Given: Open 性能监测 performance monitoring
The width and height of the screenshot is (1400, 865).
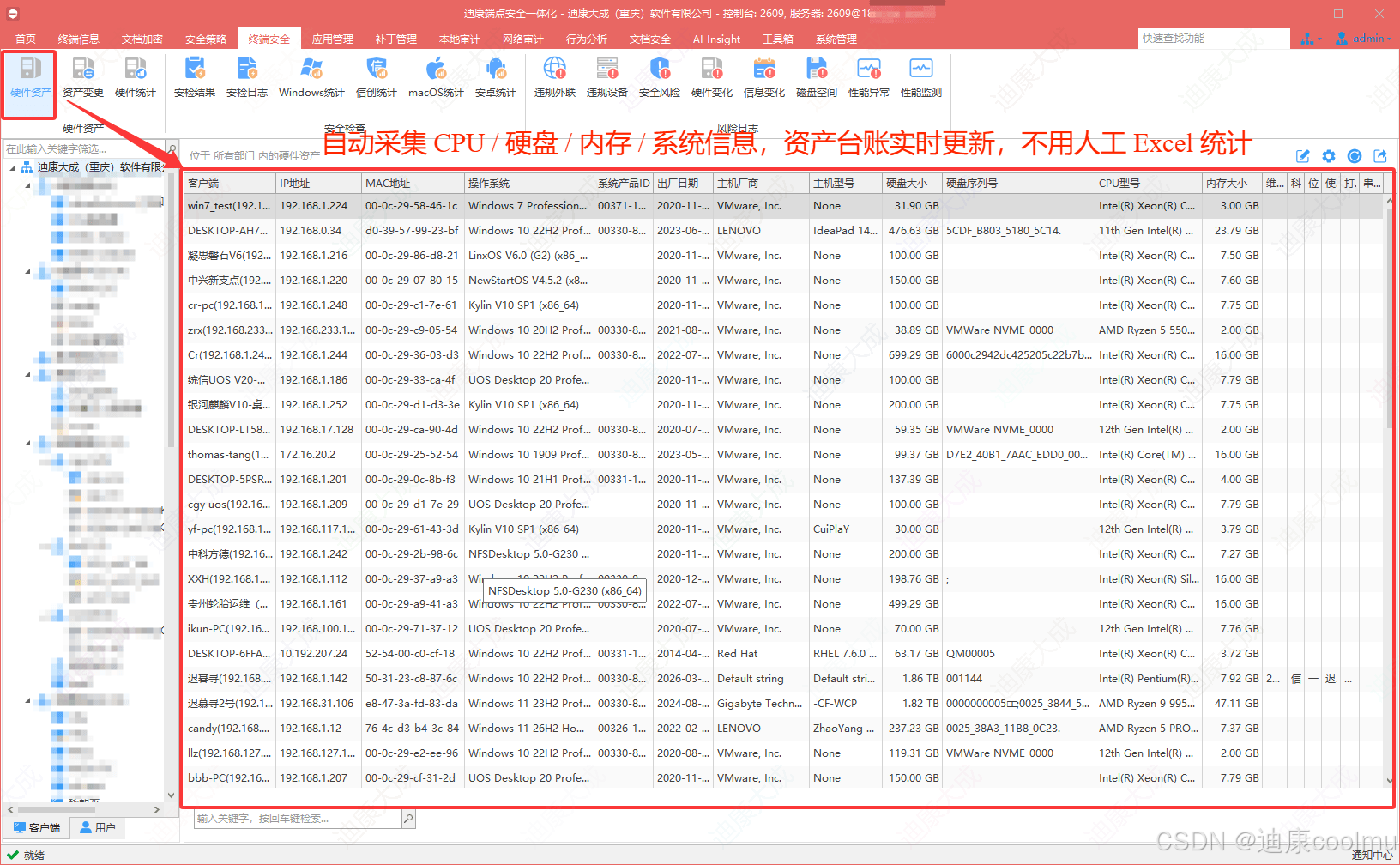Looking at the screenshot, I should pyautogui.click(x=921, y=78).
